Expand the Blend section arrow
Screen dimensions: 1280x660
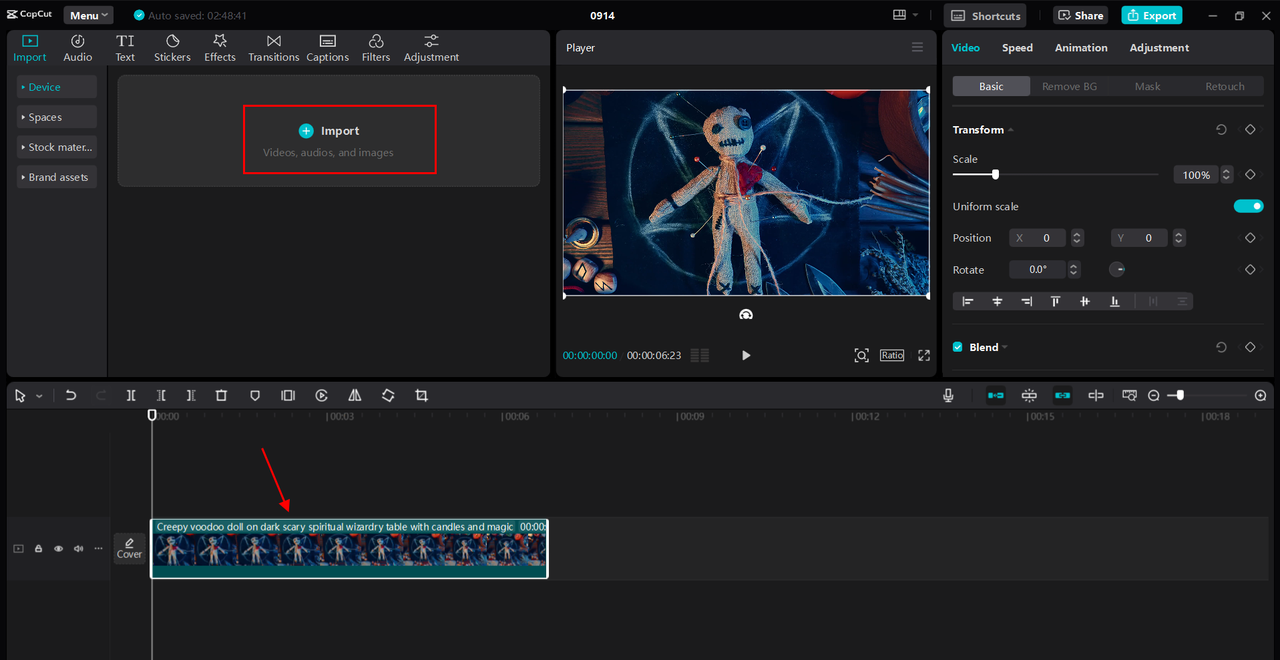(x=1005, y=347)
